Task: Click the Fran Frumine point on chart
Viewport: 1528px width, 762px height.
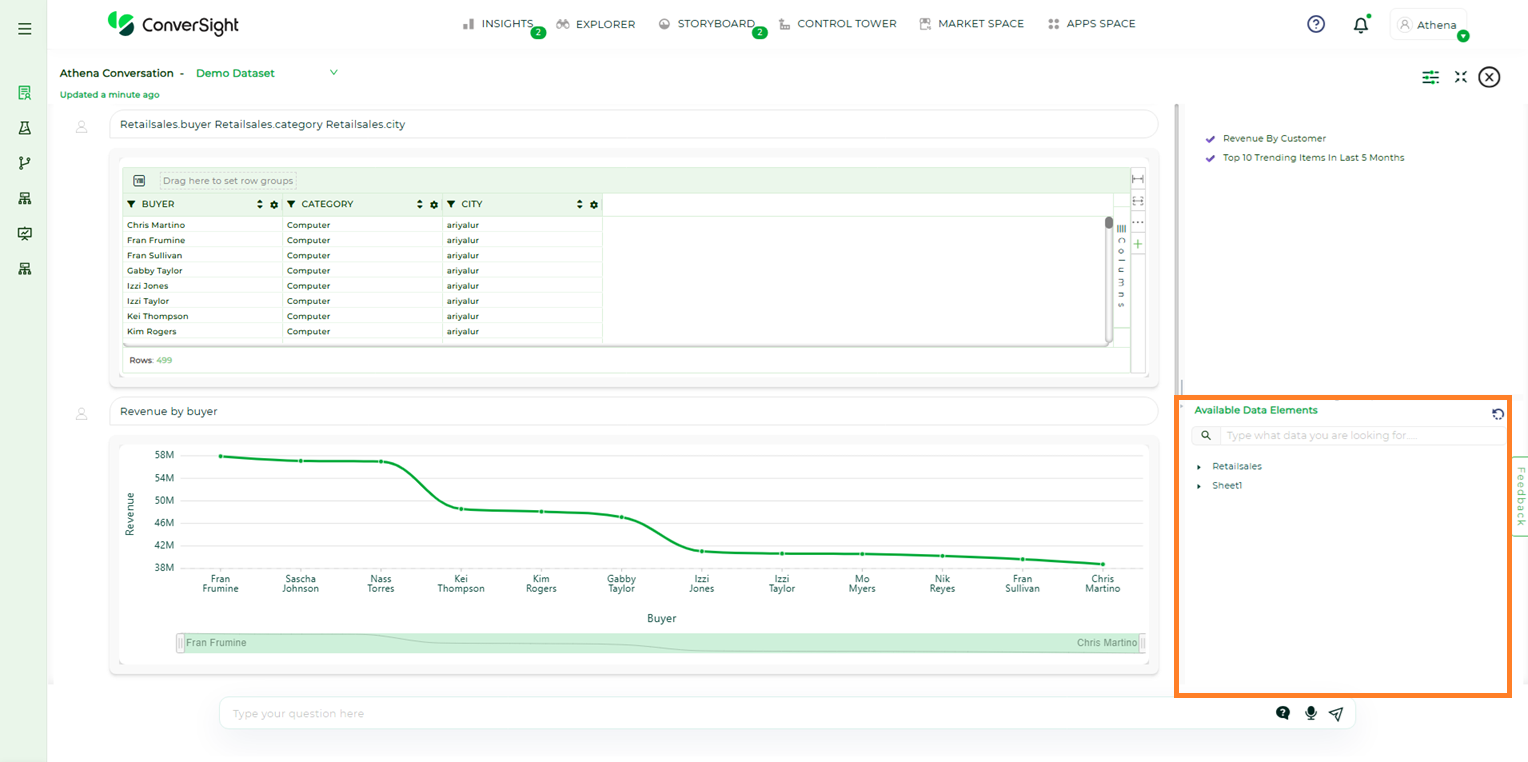Action: (x=220, y=456)
